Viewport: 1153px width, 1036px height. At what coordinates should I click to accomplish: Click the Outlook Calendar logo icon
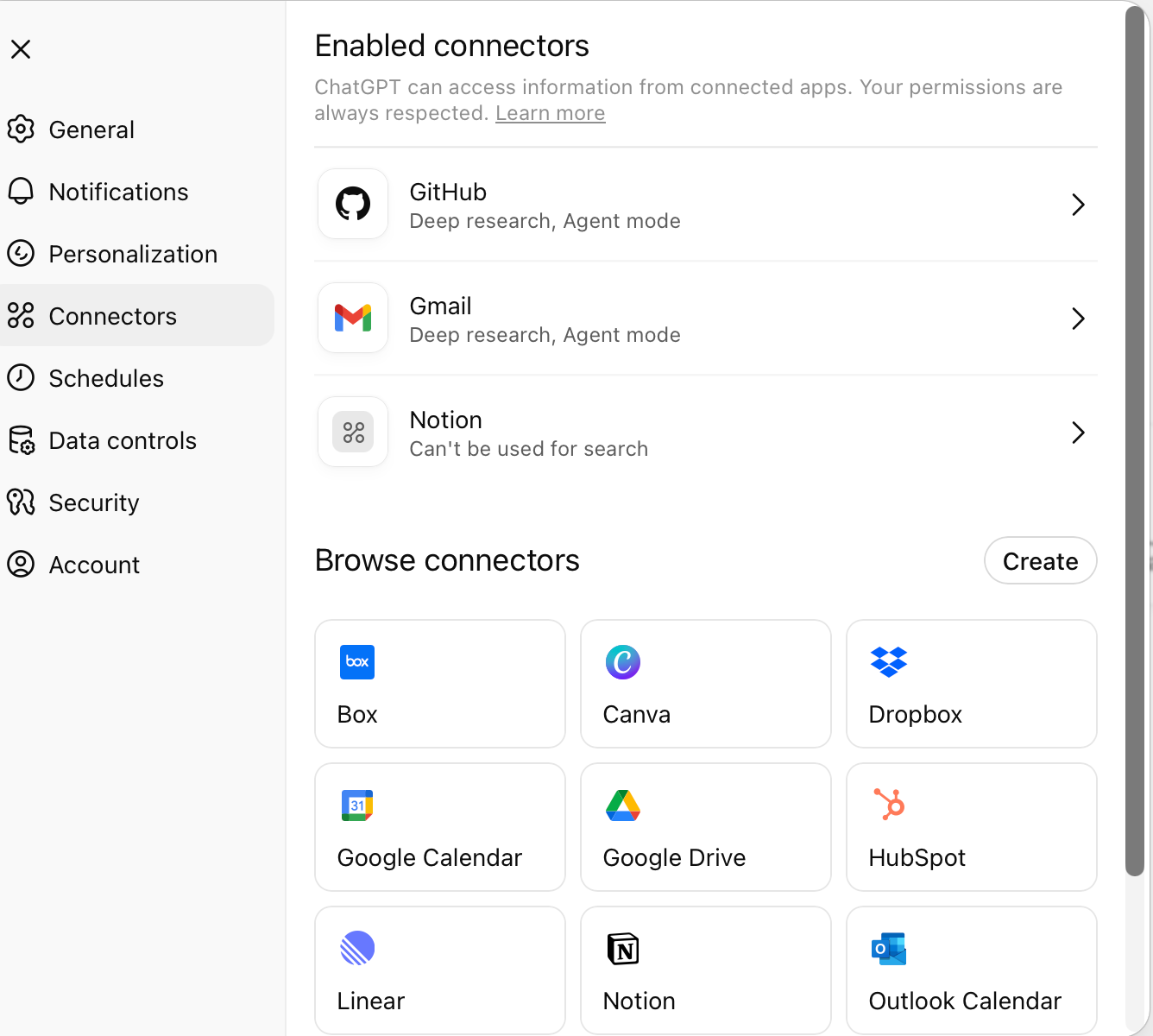[x=889, y=949]
